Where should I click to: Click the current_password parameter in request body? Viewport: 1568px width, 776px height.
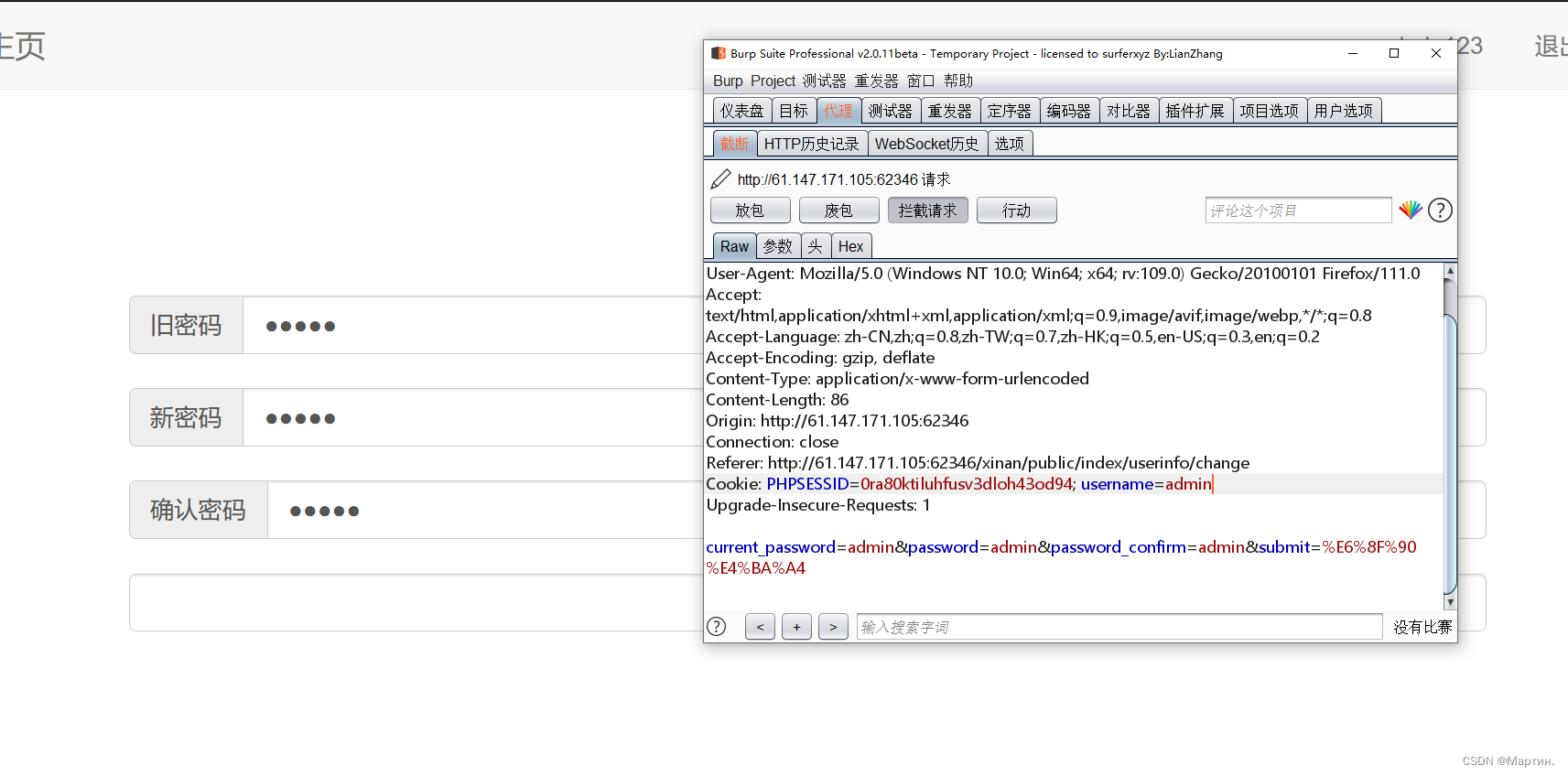tap(771, 547)
